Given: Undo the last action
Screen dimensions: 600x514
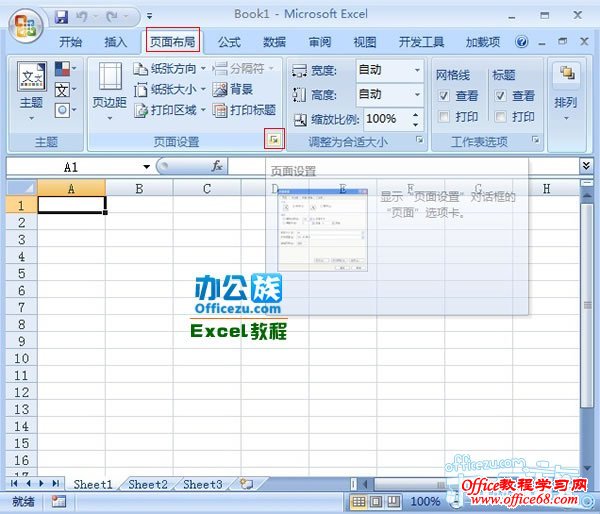Looking at the screenshot, I should pos(82,16).
